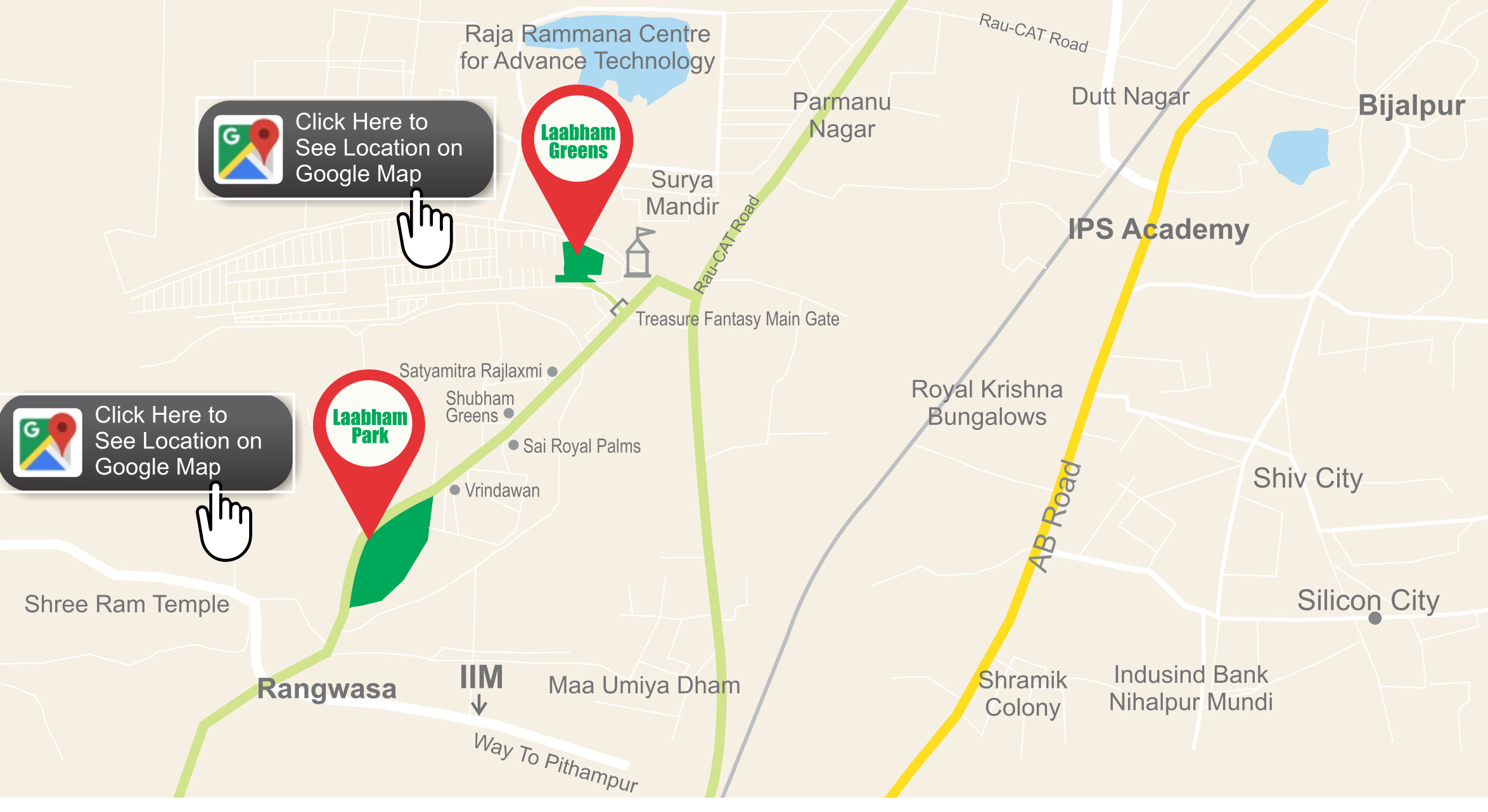Click the Laabham Greens red map pin
Viewport: 1488px width, 812px height.
click(x=577, y=152)
